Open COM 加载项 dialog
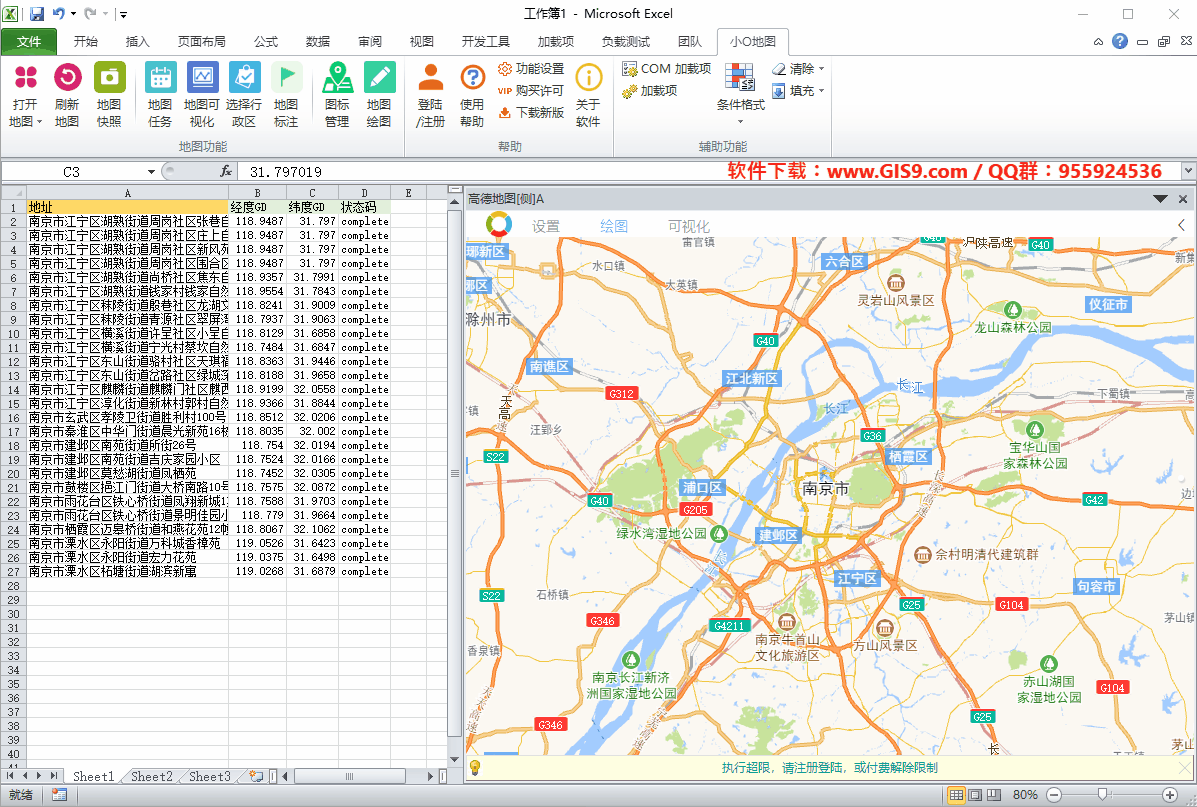Screen dimensions: 1197x807 [x=666, y=69]
